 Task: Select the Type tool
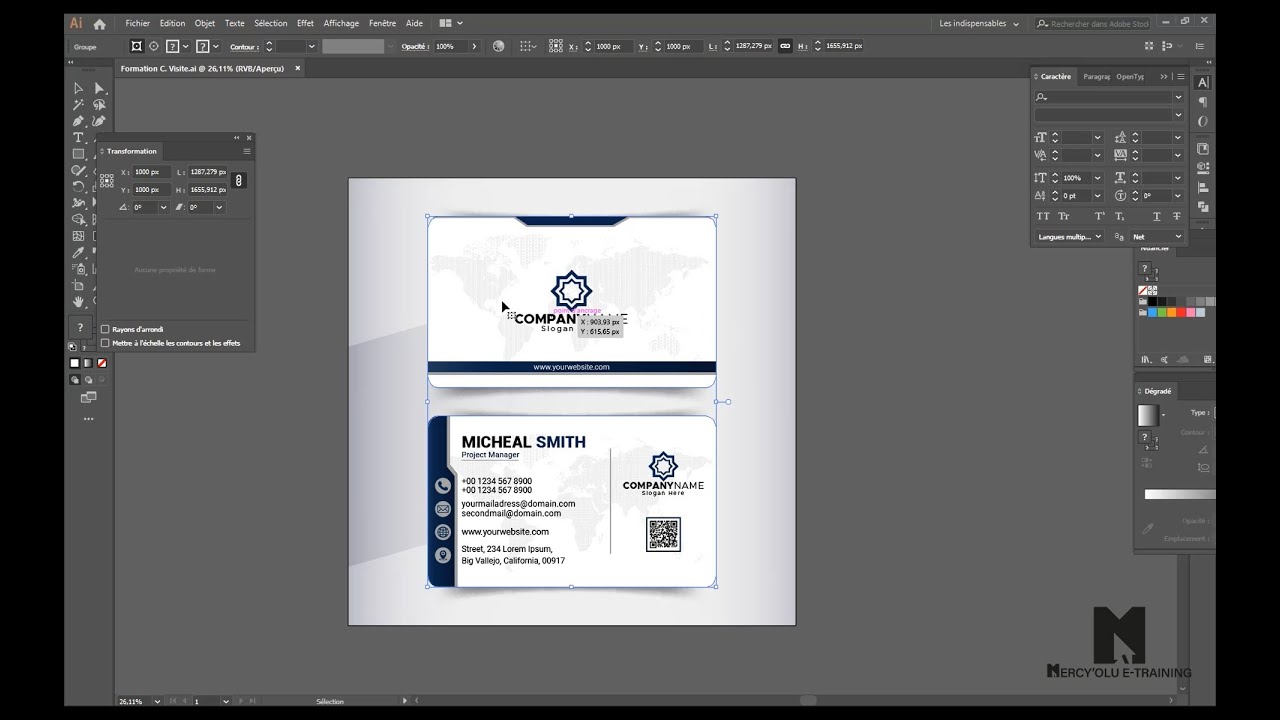pos(78,137)
